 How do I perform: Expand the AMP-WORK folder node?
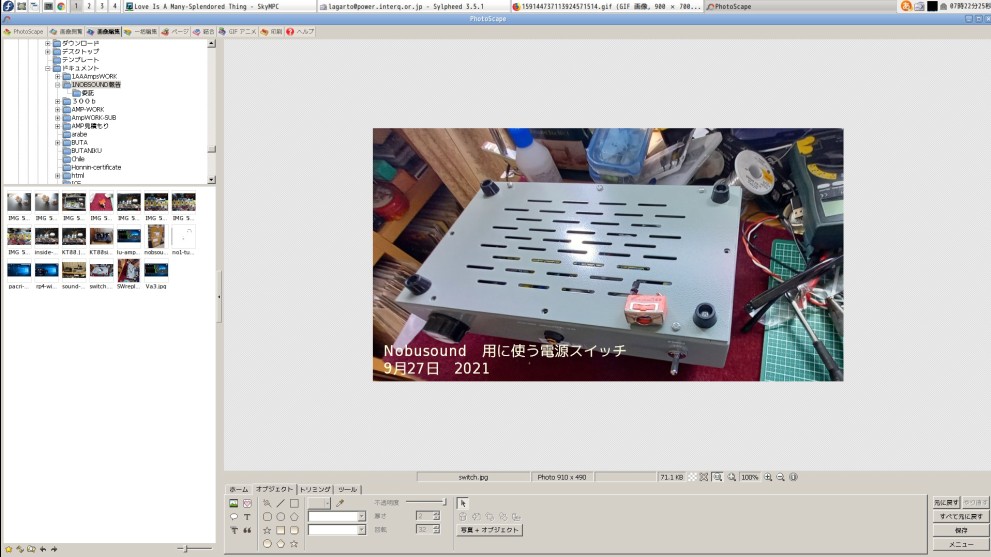(58, 109)
